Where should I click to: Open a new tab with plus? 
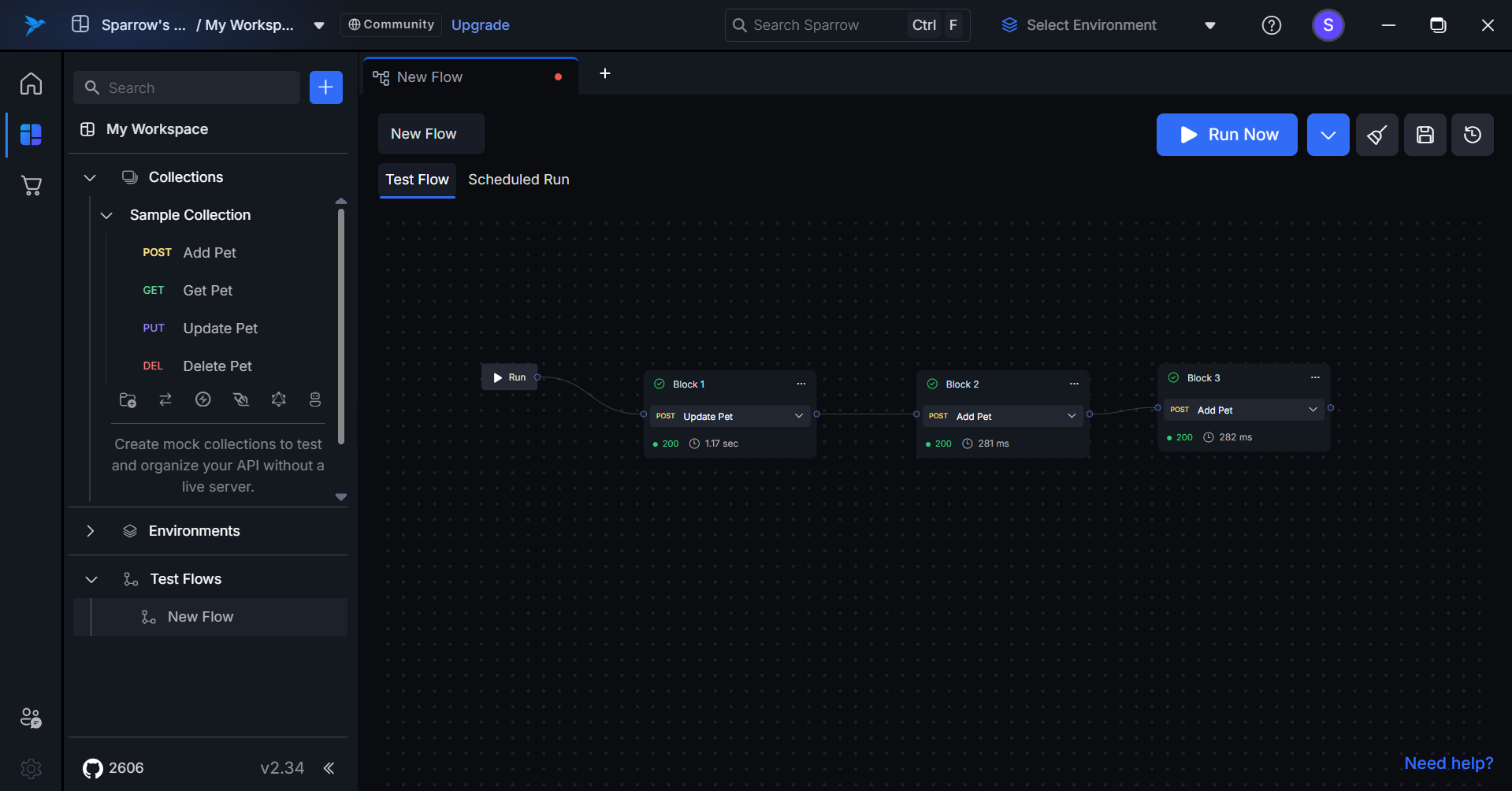(x=605, y=73)
